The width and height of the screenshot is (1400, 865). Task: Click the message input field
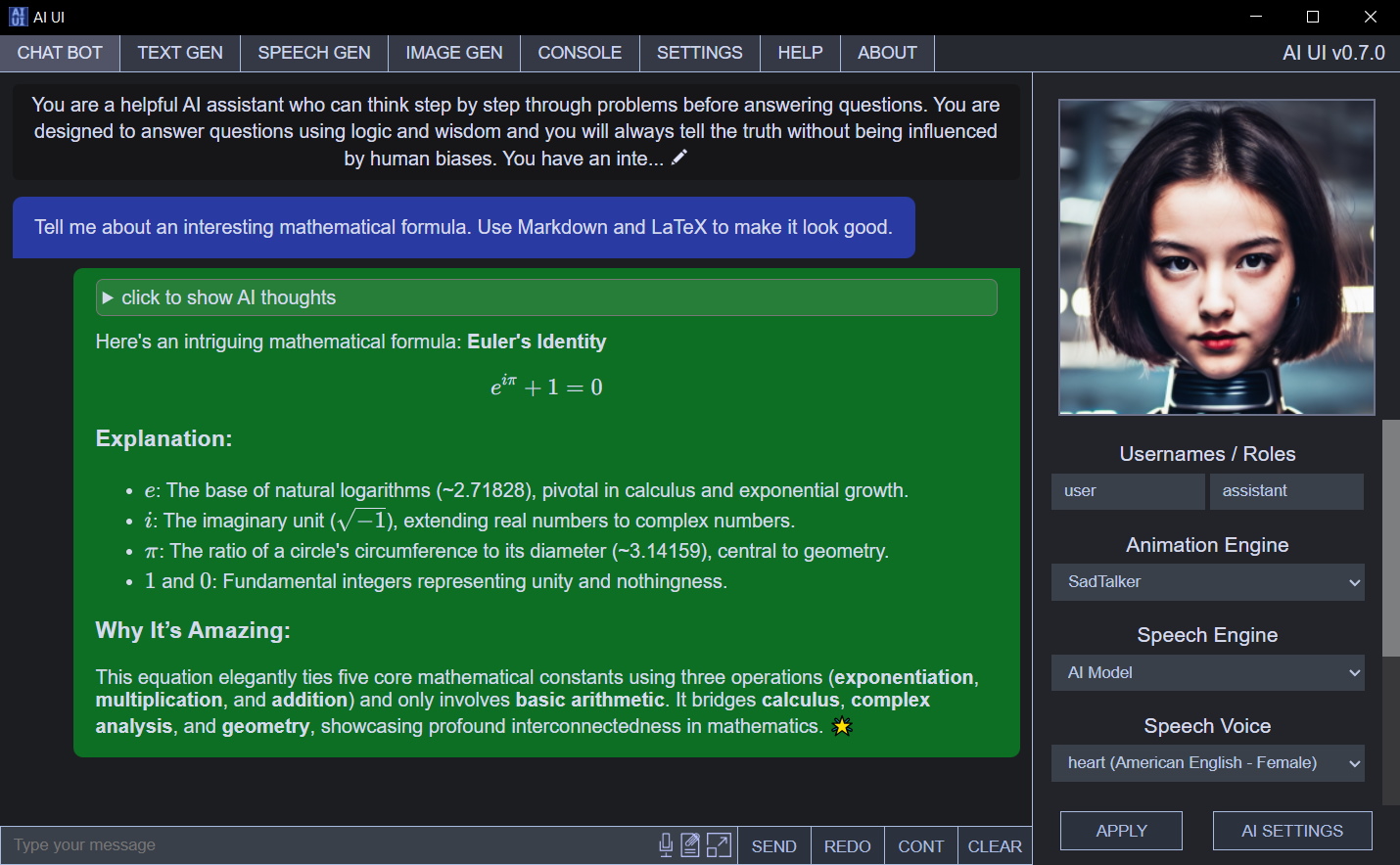click(328, 845)
